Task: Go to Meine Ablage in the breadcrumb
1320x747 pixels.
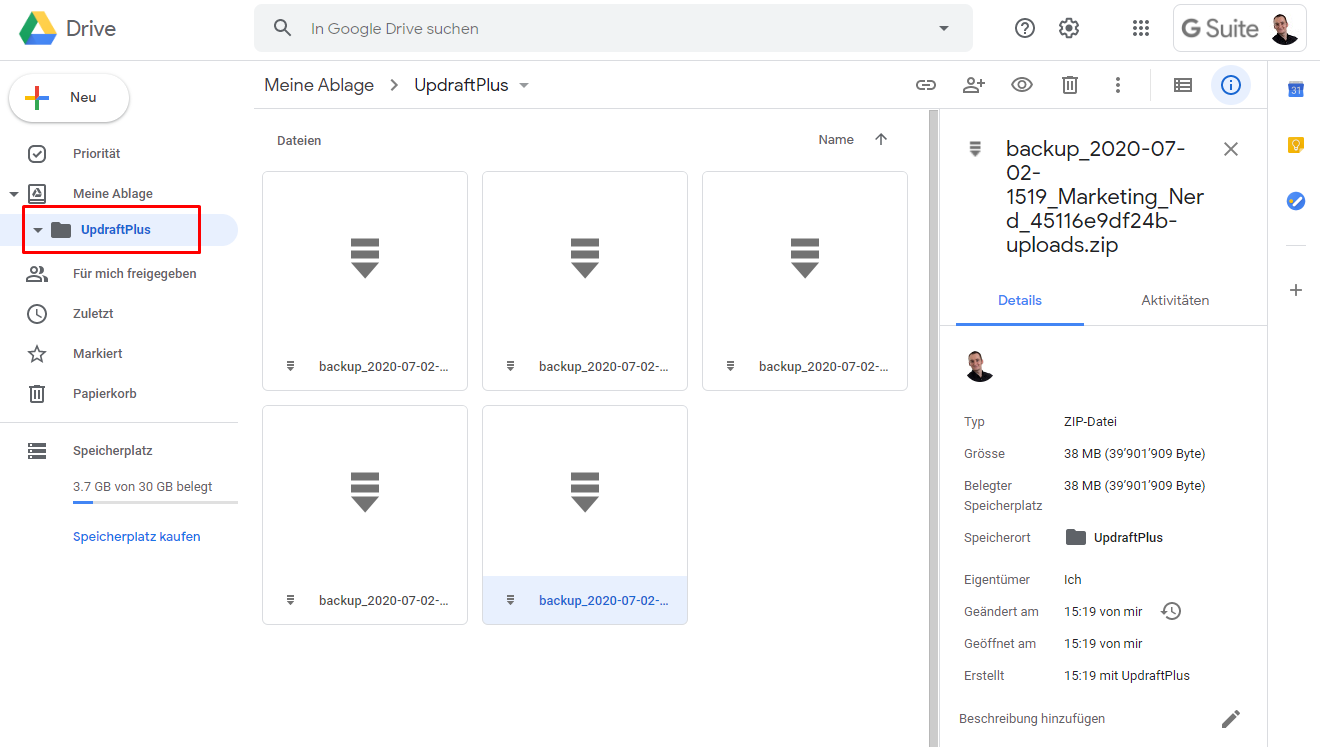Action: point(319,85)
